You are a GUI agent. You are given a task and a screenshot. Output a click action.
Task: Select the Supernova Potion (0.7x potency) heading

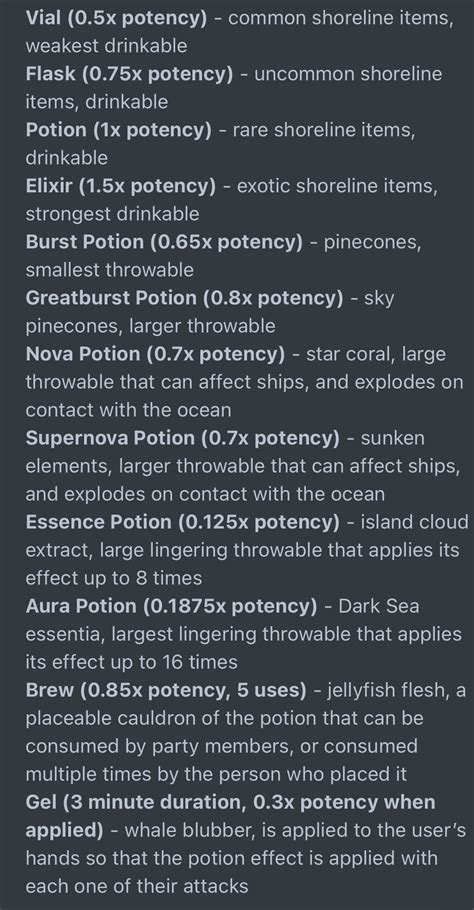pyautogui.click(x=182, y=438)
